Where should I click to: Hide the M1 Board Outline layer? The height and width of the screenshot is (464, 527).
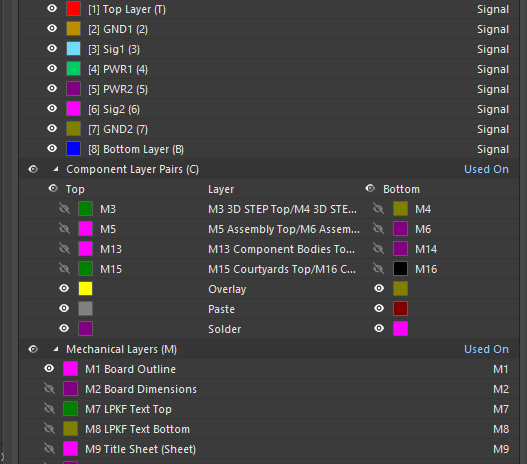point(49,369)
